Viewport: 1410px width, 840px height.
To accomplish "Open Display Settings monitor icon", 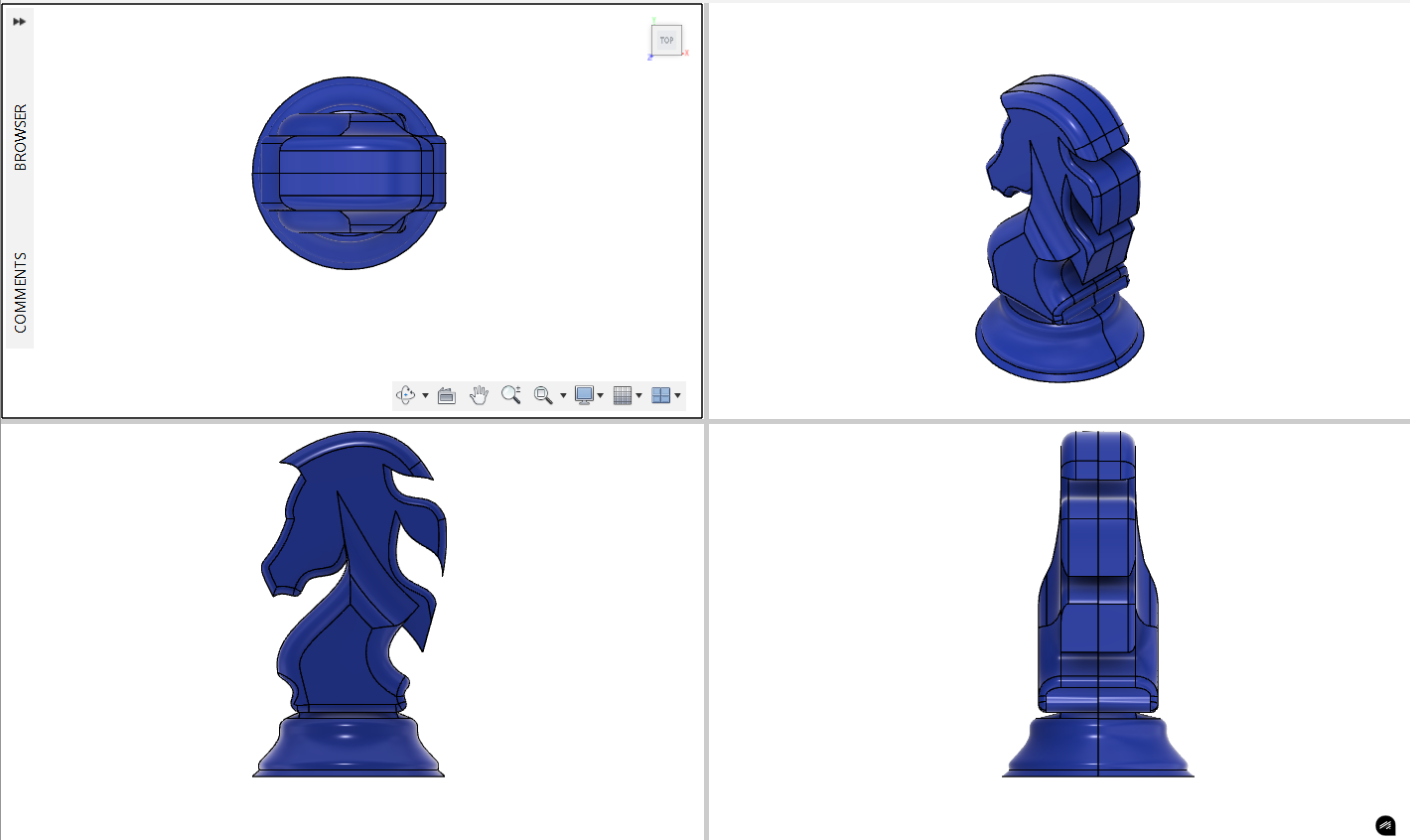I will (x=584, y=395).
